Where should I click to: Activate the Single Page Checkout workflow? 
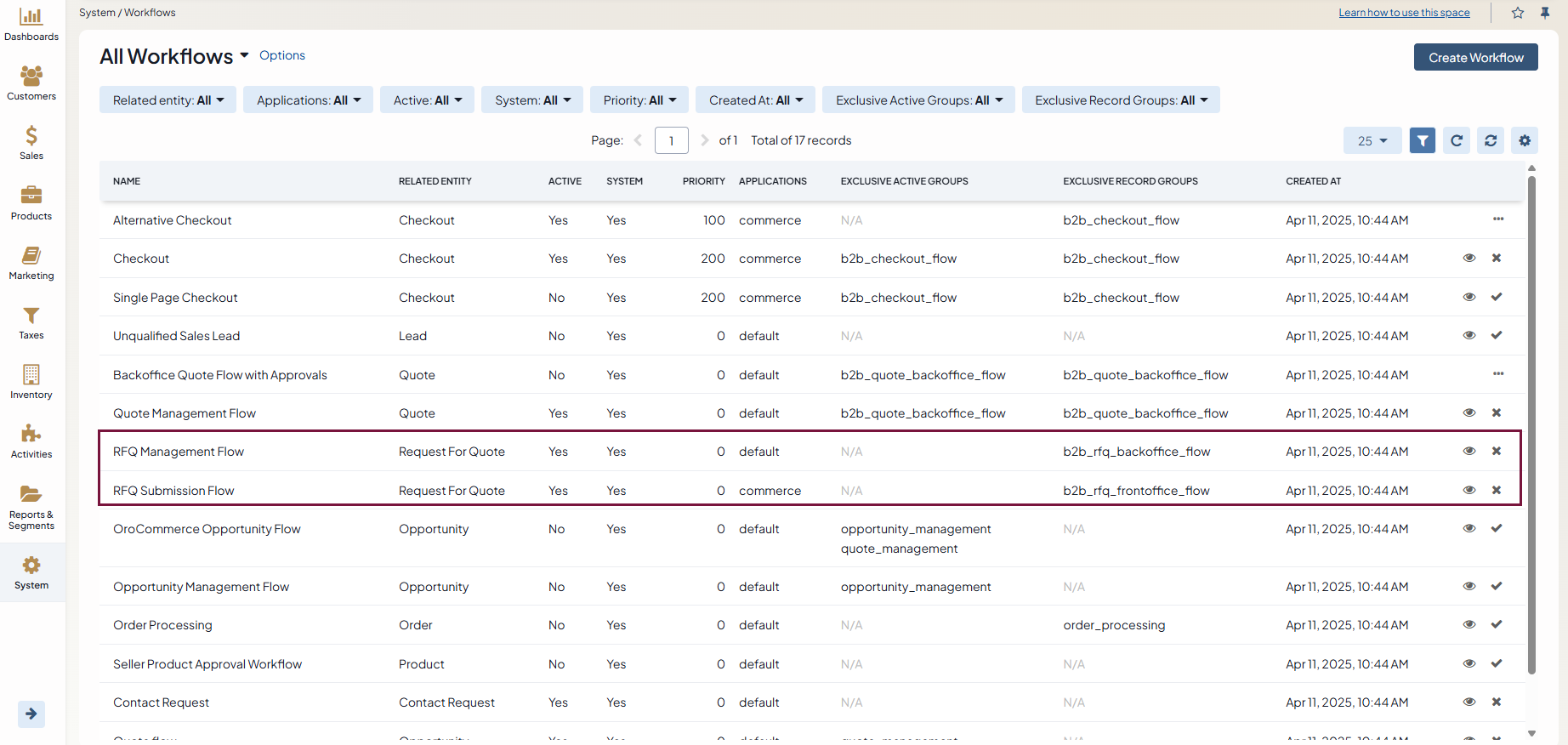pyautogui.click(x=1497, y=297)
